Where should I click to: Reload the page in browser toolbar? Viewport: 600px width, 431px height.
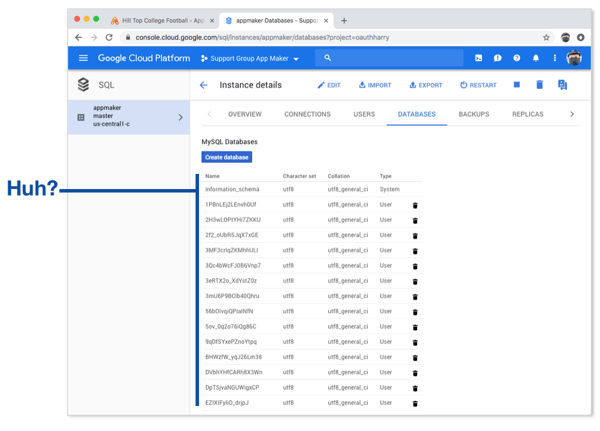coord(109,38)
